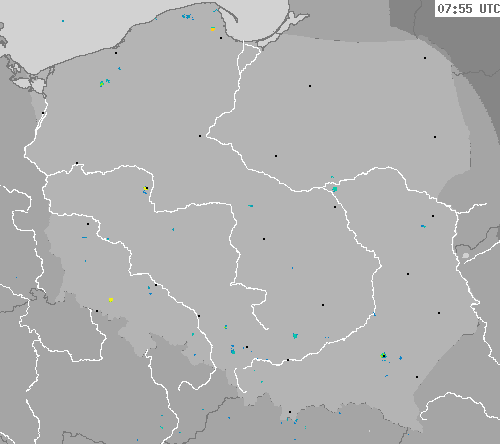The width and height of the screenshot is (500, 444).
Task: Click the Gdańsk city dot on the coast
Action: [x=221, y=38]
